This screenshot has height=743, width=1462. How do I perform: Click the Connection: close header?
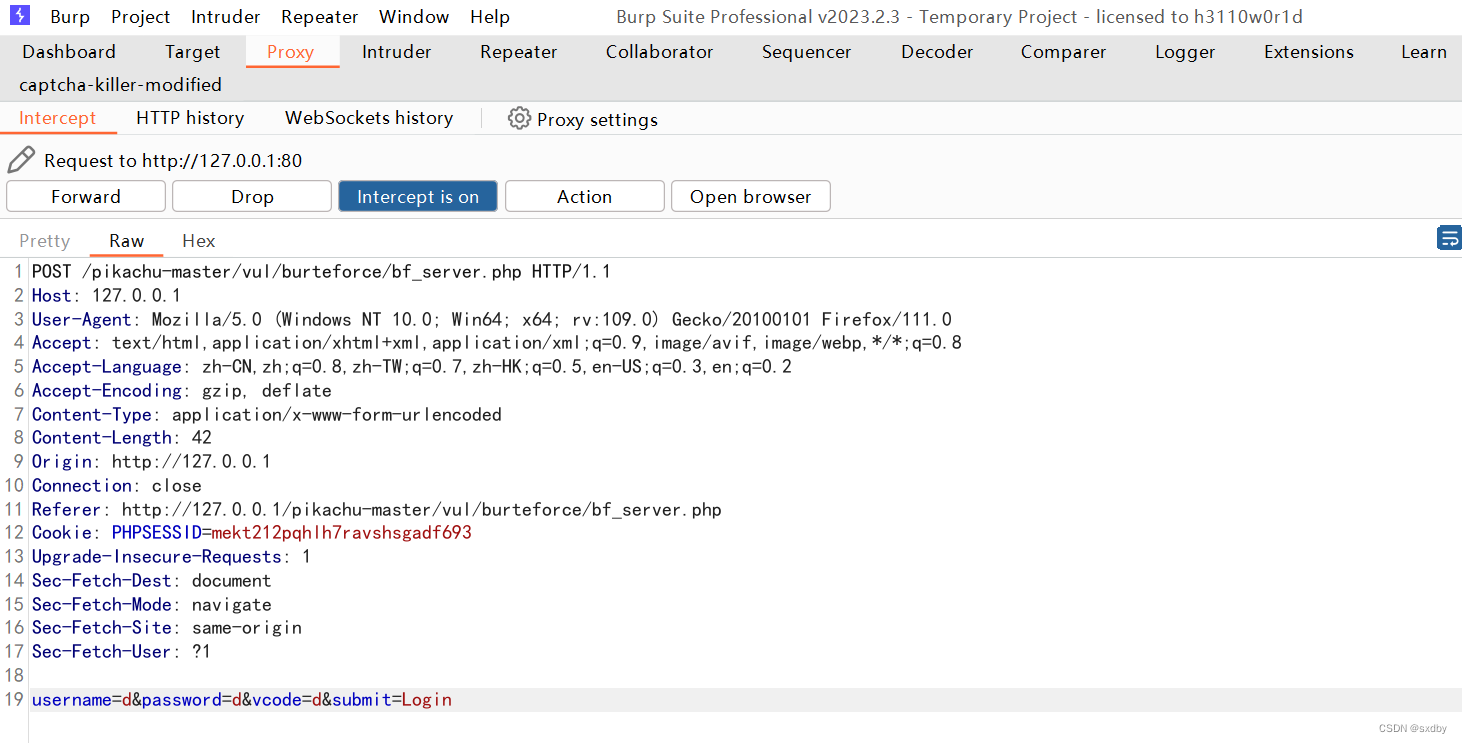pyautogui.click(x=116, y=486)
